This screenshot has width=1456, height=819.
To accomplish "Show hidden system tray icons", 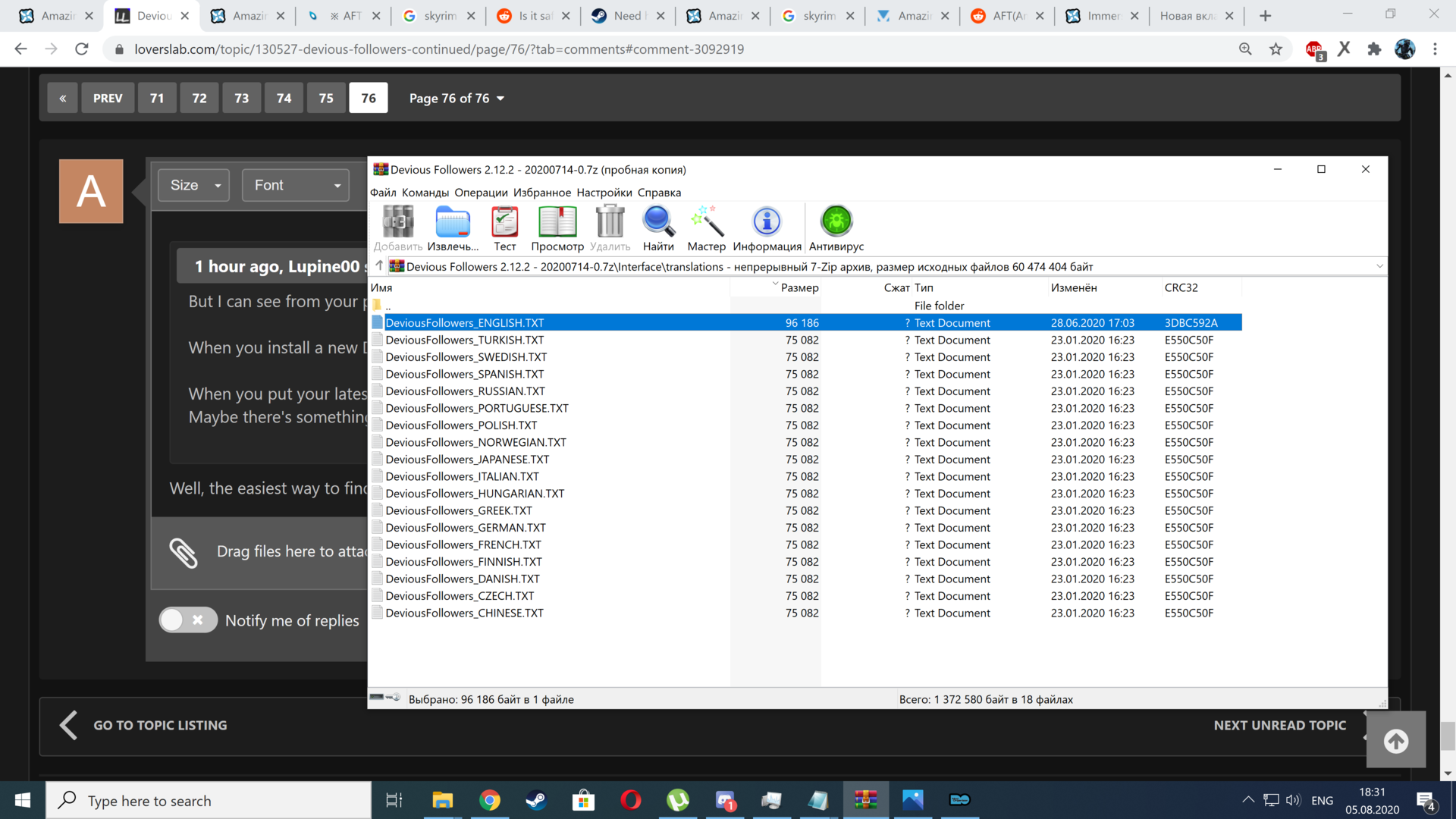I will (x=1247, y=800).
